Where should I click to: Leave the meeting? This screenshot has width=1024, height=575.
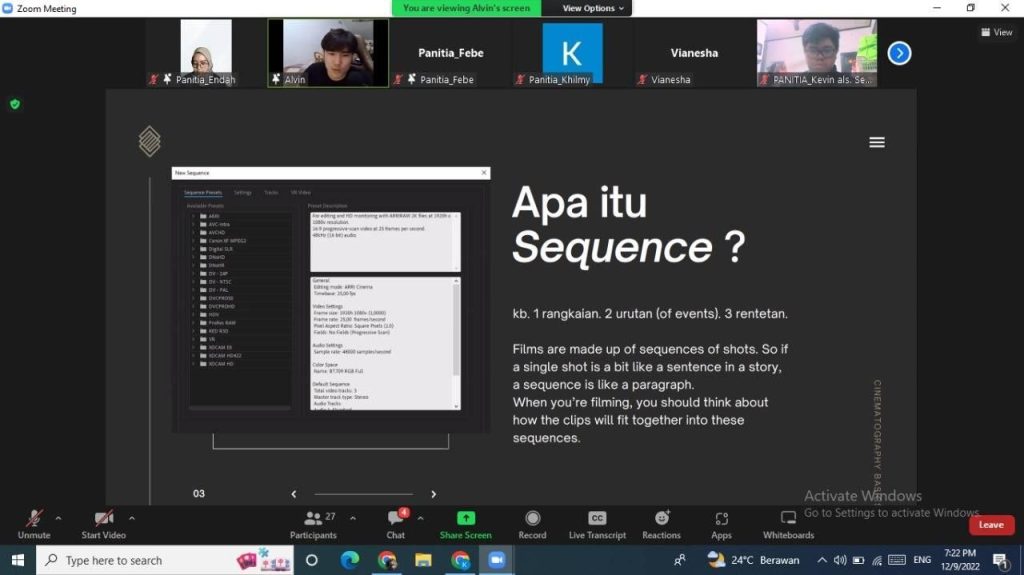991,525
